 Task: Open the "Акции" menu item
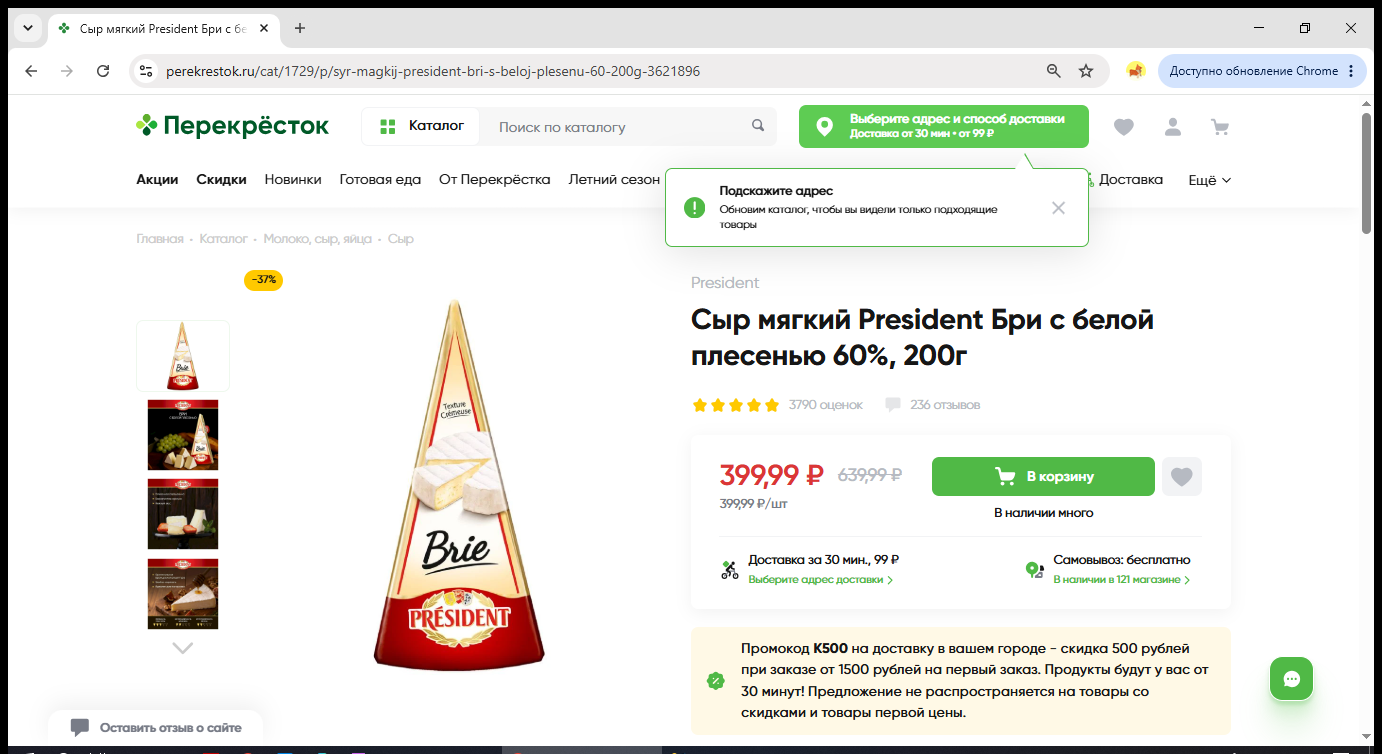pos(157,180)
